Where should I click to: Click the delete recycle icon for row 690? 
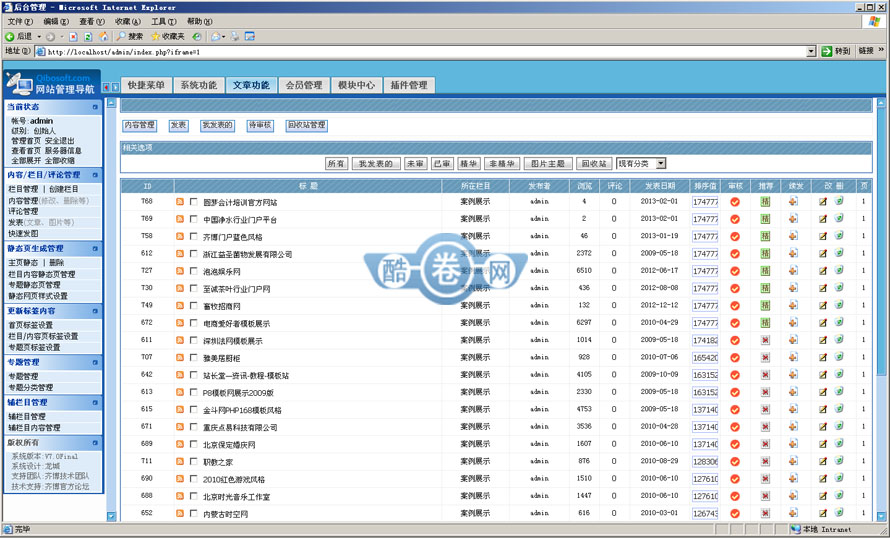(x=839, y=478)
